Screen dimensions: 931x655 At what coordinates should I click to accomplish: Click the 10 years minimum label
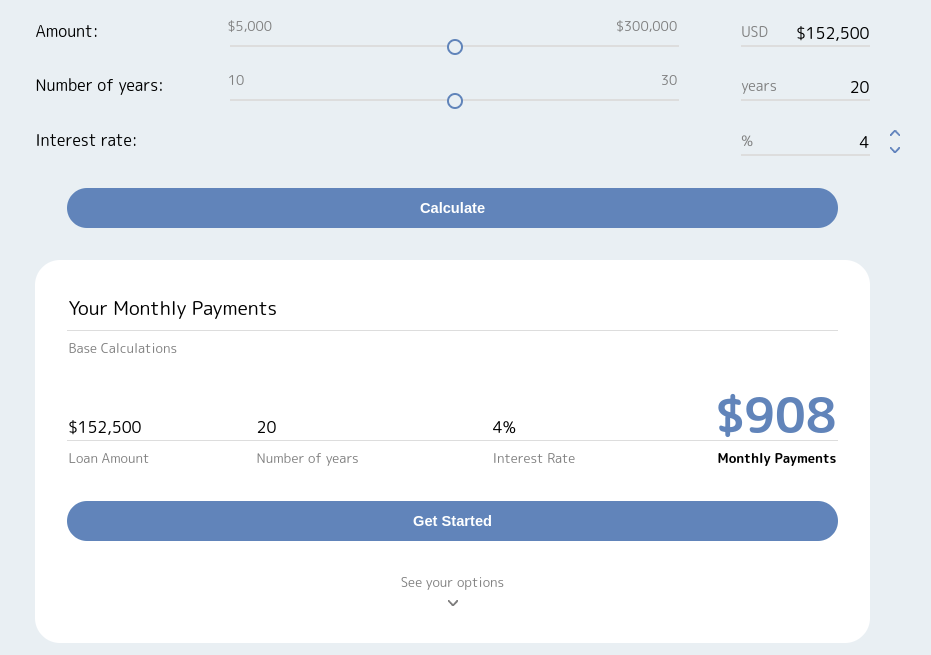236,80
